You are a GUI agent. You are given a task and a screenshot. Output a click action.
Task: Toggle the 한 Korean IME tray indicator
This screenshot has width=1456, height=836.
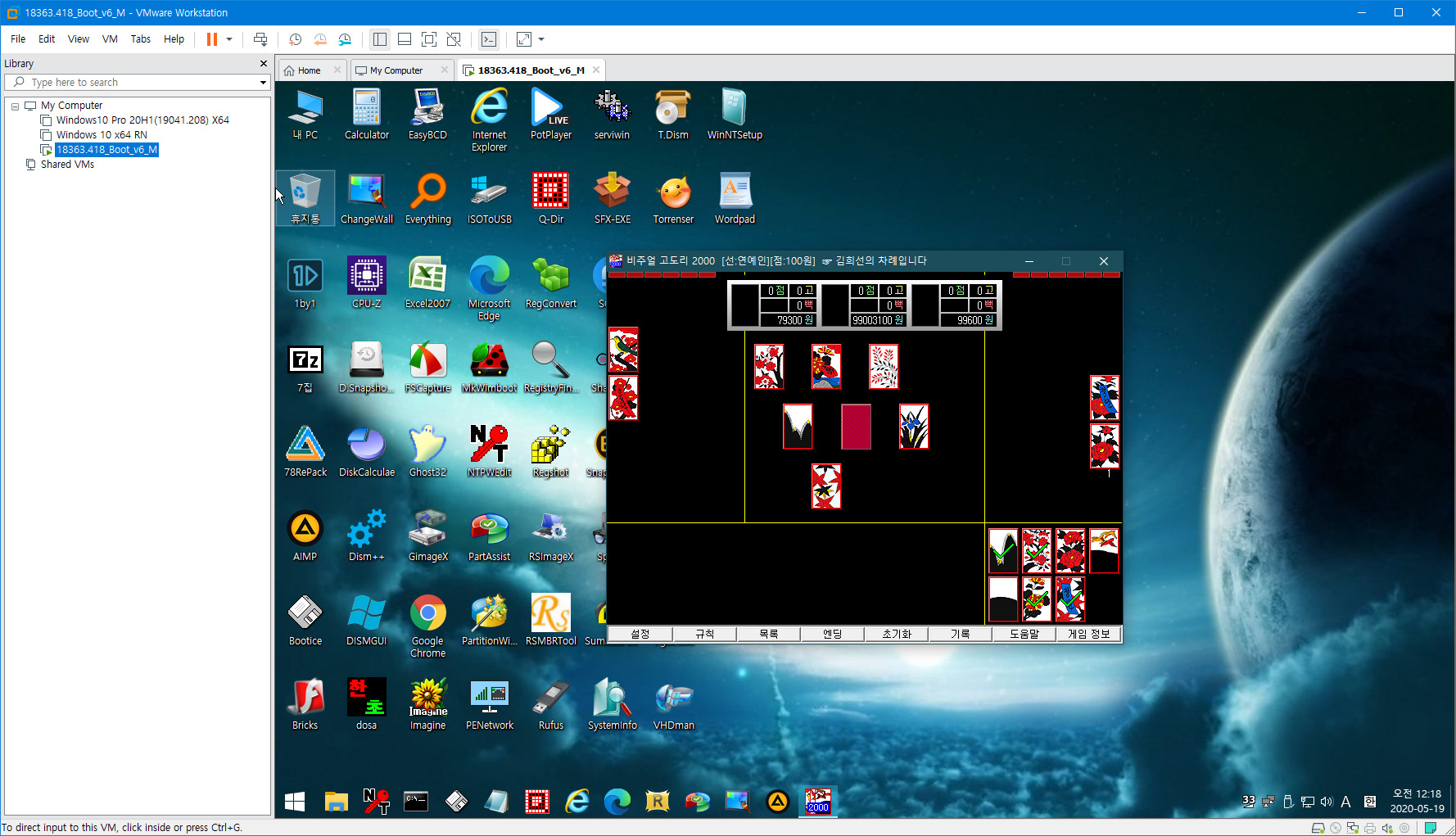(x=1370, y=802)
